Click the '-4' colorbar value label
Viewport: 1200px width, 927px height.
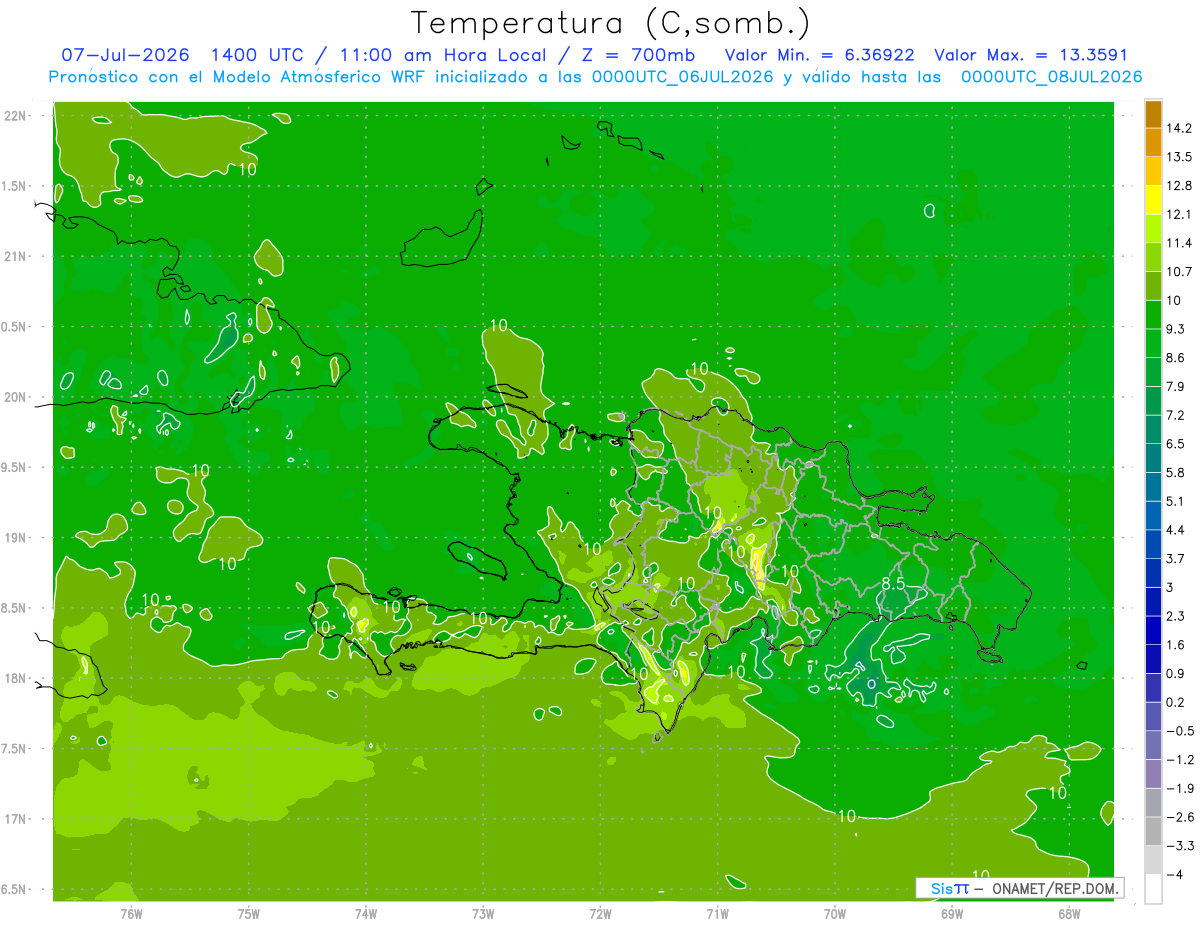[1174, 875]
